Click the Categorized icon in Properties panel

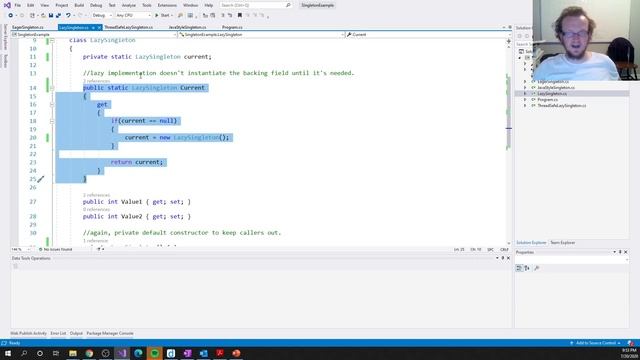pos(519,268)
